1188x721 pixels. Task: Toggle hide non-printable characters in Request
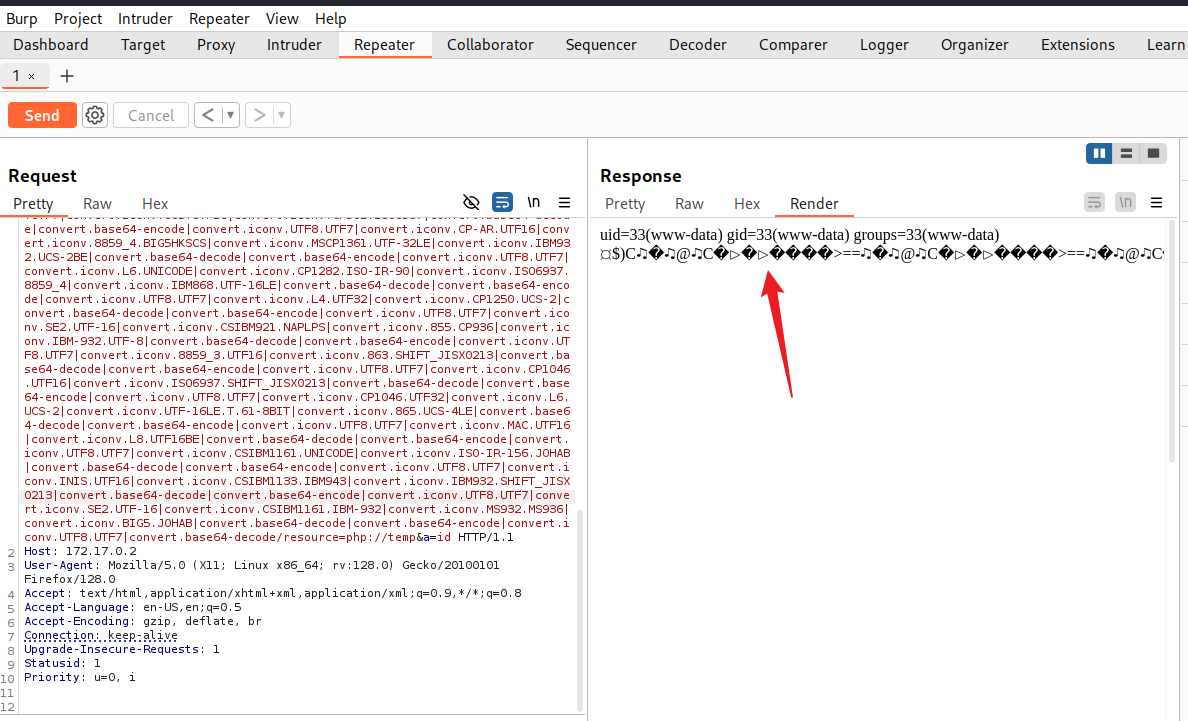point(471,202)
